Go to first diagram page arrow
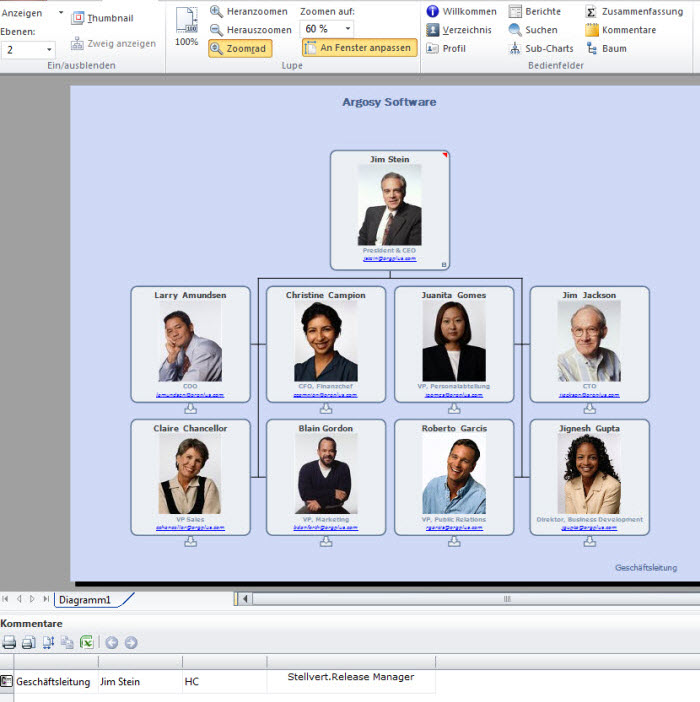The image size is (700, 702). 5,599
